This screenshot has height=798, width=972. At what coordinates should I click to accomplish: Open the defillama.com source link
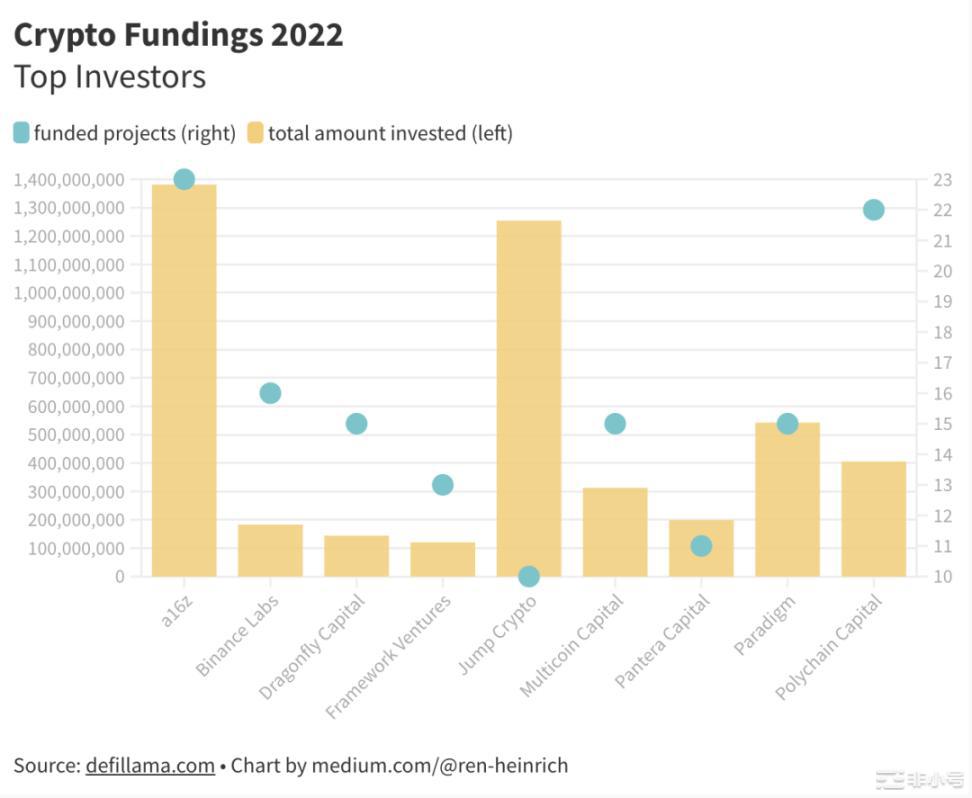click(x=150, y=766)
